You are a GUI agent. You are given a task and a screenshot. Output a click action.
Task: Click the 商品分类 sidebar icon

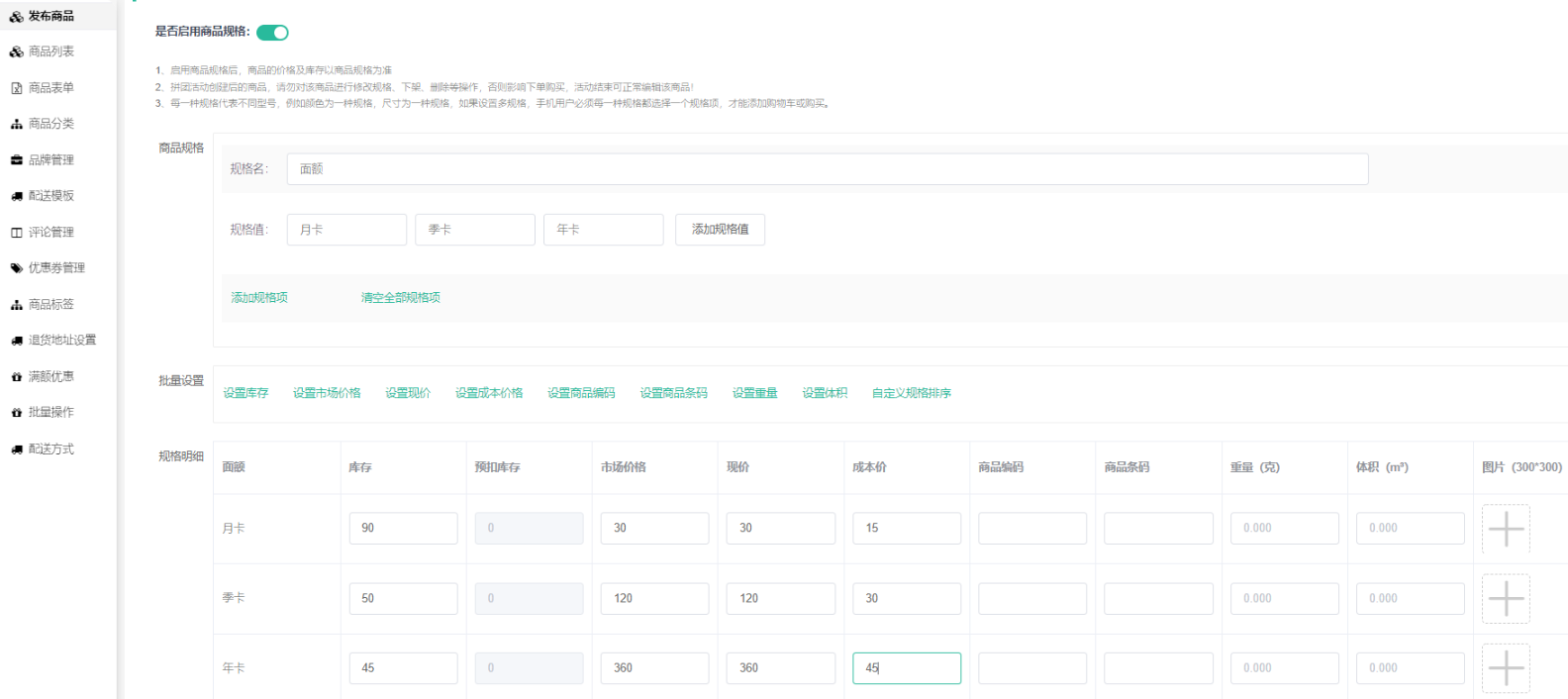tap(16, 124)
